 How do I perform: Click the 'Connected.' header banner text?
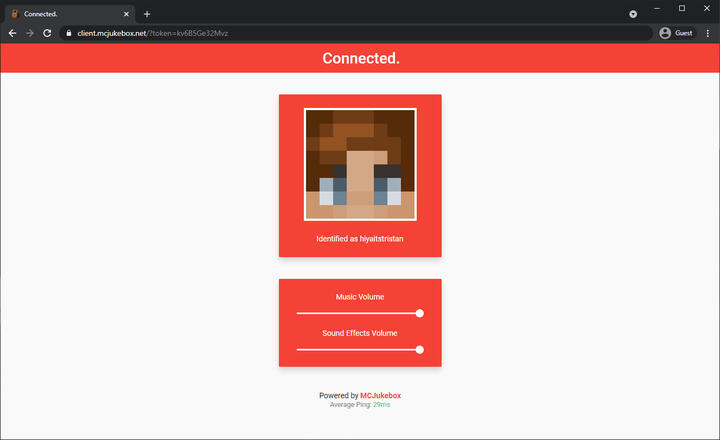click(x=361, y=58)
